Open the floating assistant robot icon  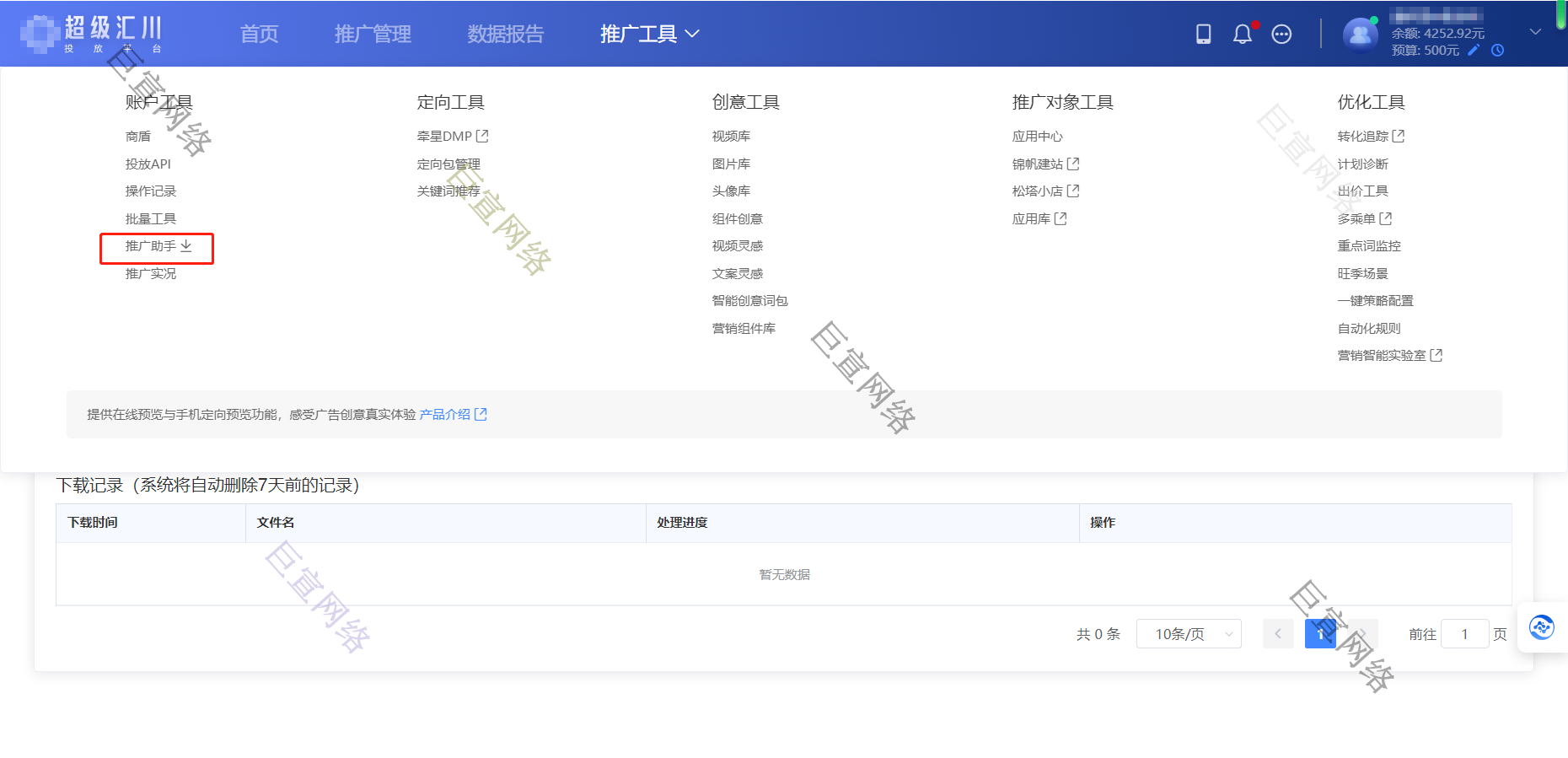coord(1542,627)
